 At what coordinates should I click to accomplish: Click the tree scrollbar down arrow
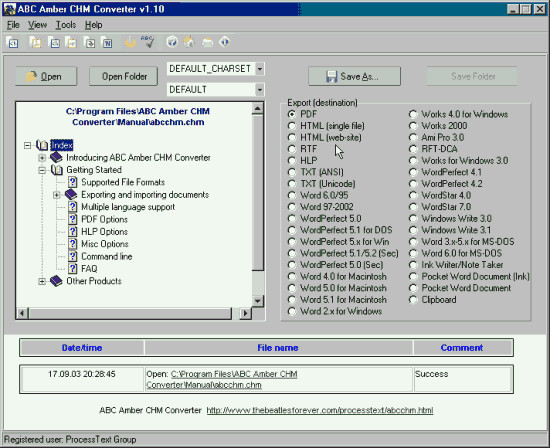pyautogui.click(x=257, y=301)
